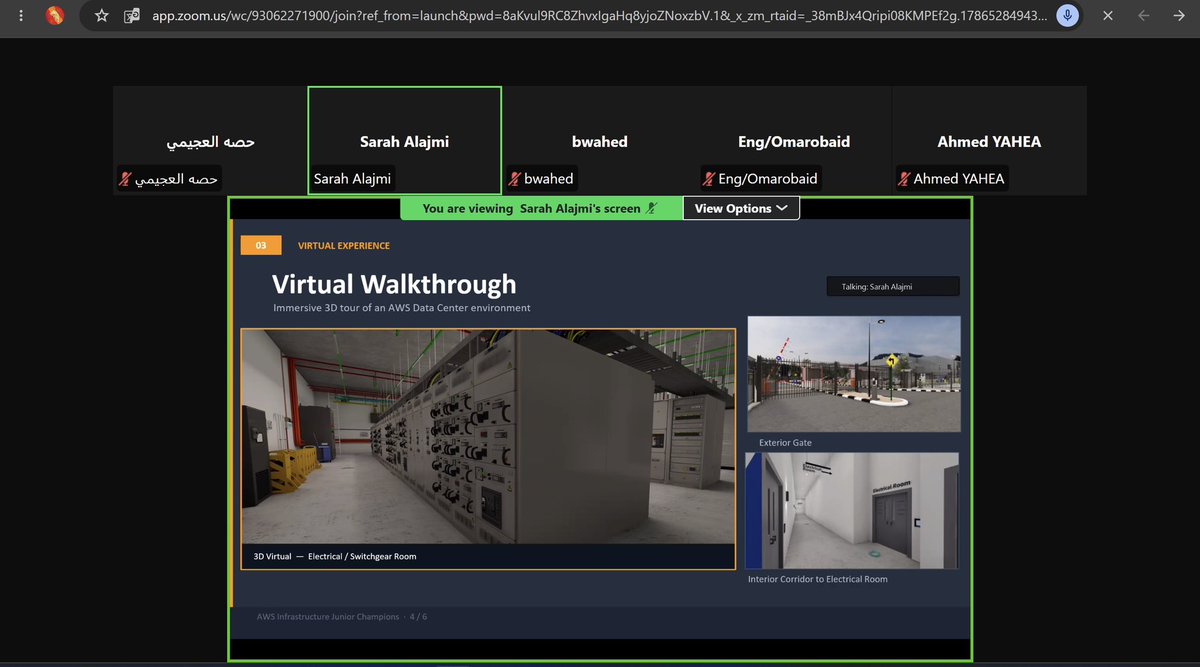Click the muted mic icon beside Eng/Omarobaid's name label
Screen dimensions: 1200x667
(710, 179)
